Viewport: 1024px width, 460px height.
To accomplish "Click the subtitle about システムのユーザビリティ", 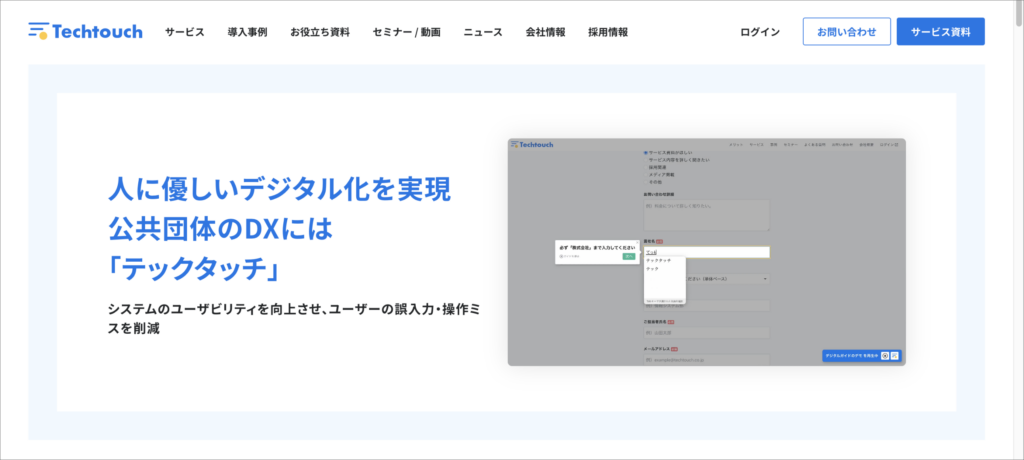I will pyautogui.click(x=295, y=319).
